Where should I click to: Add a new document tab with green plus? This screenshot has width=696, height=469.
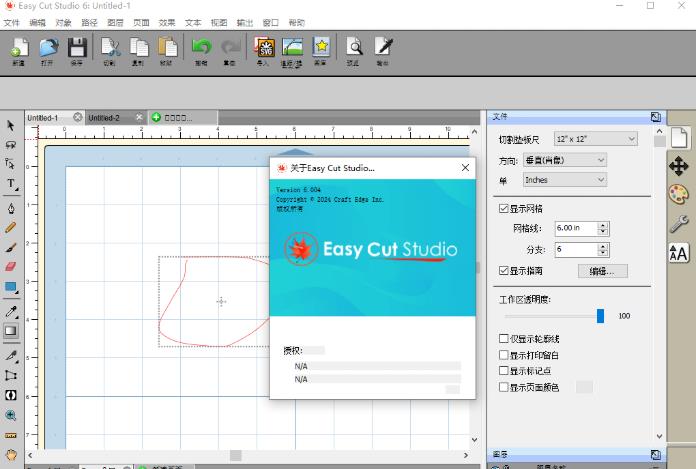tap(156, 118)
